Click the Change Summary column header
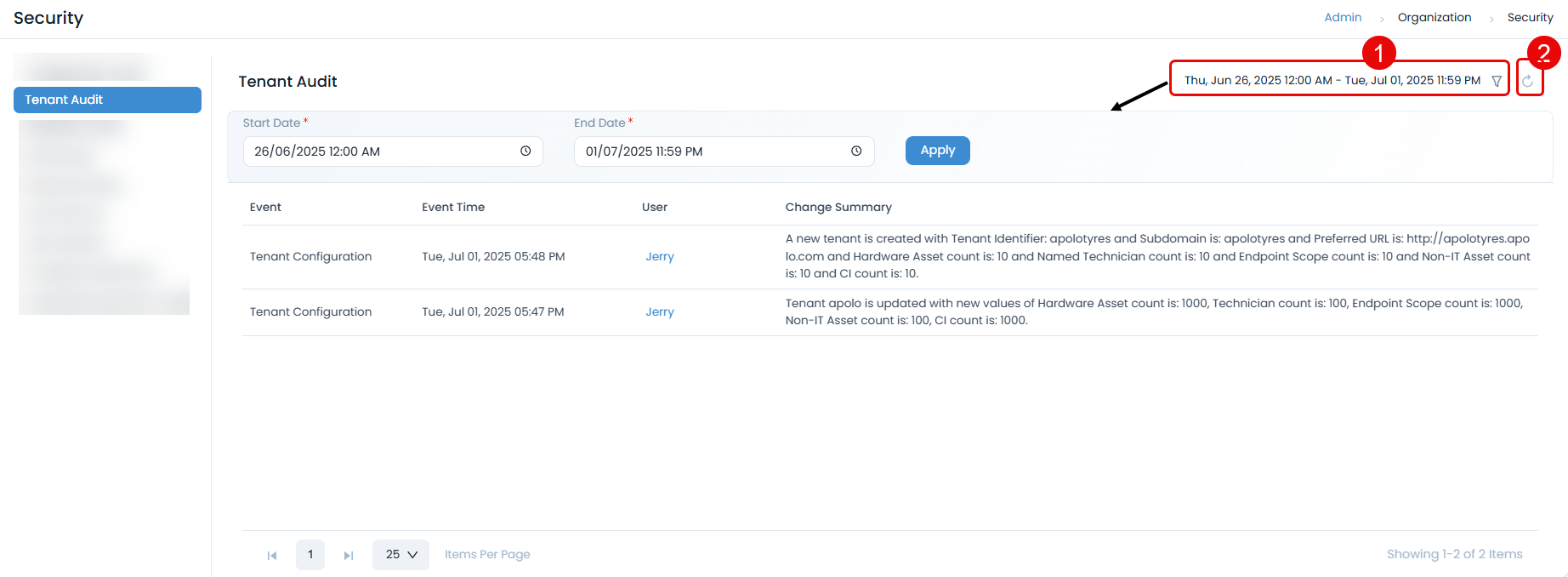 (838, 207)
